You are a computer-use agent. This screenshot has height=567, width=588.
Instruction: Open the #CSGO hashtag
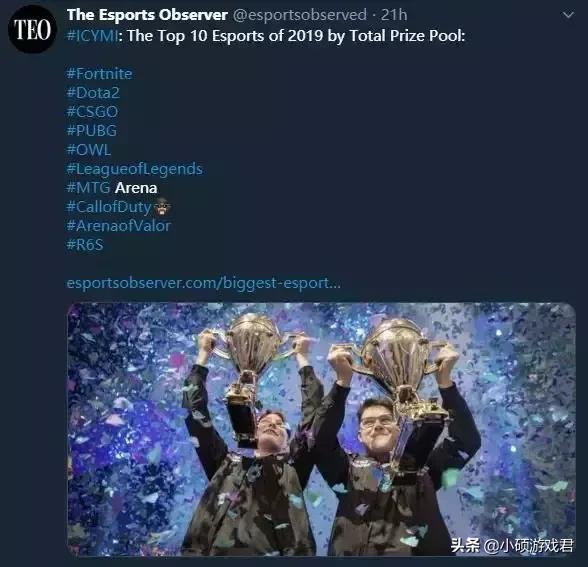point(92,112)
